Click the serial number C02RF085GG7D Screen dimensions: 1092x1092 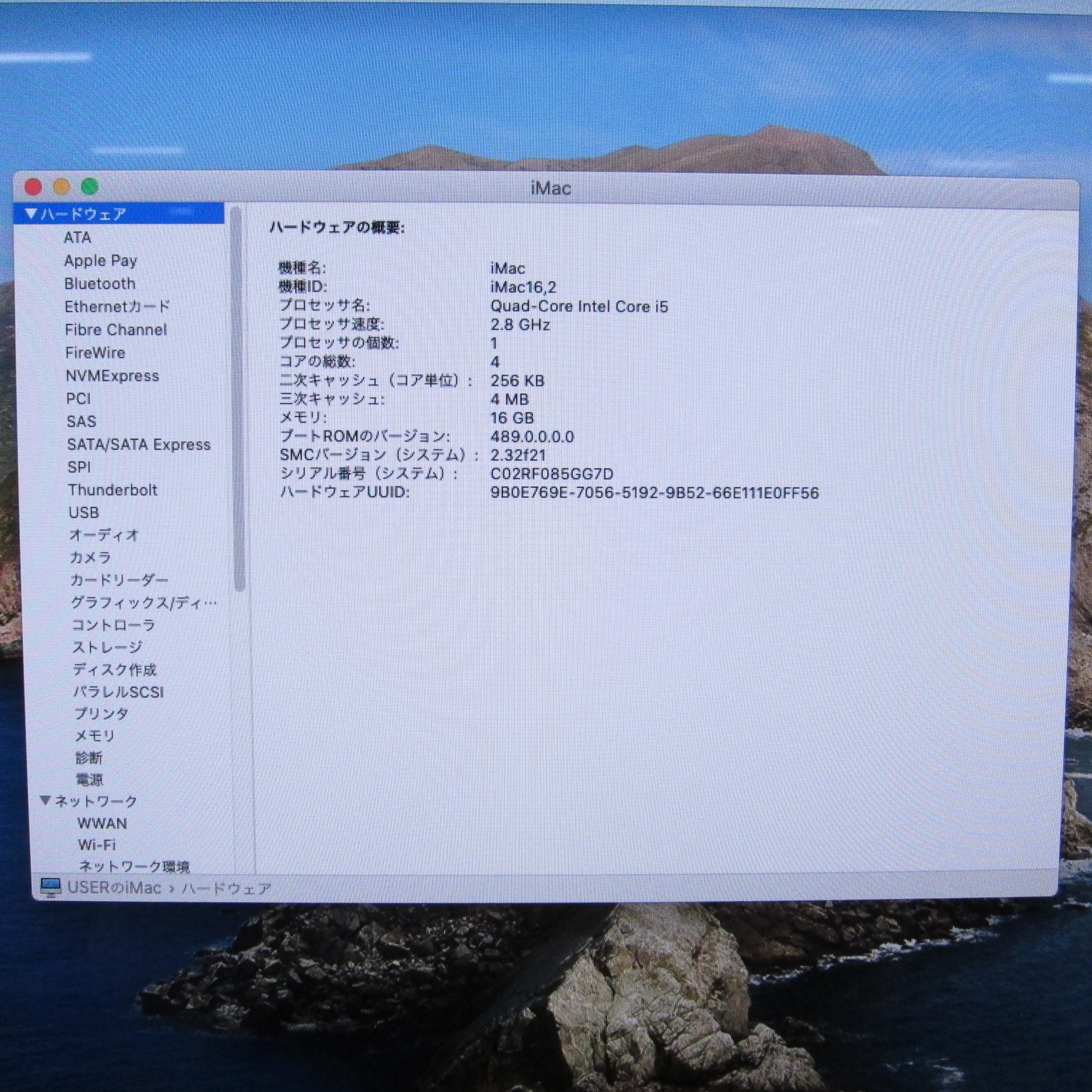pos(552,474)
